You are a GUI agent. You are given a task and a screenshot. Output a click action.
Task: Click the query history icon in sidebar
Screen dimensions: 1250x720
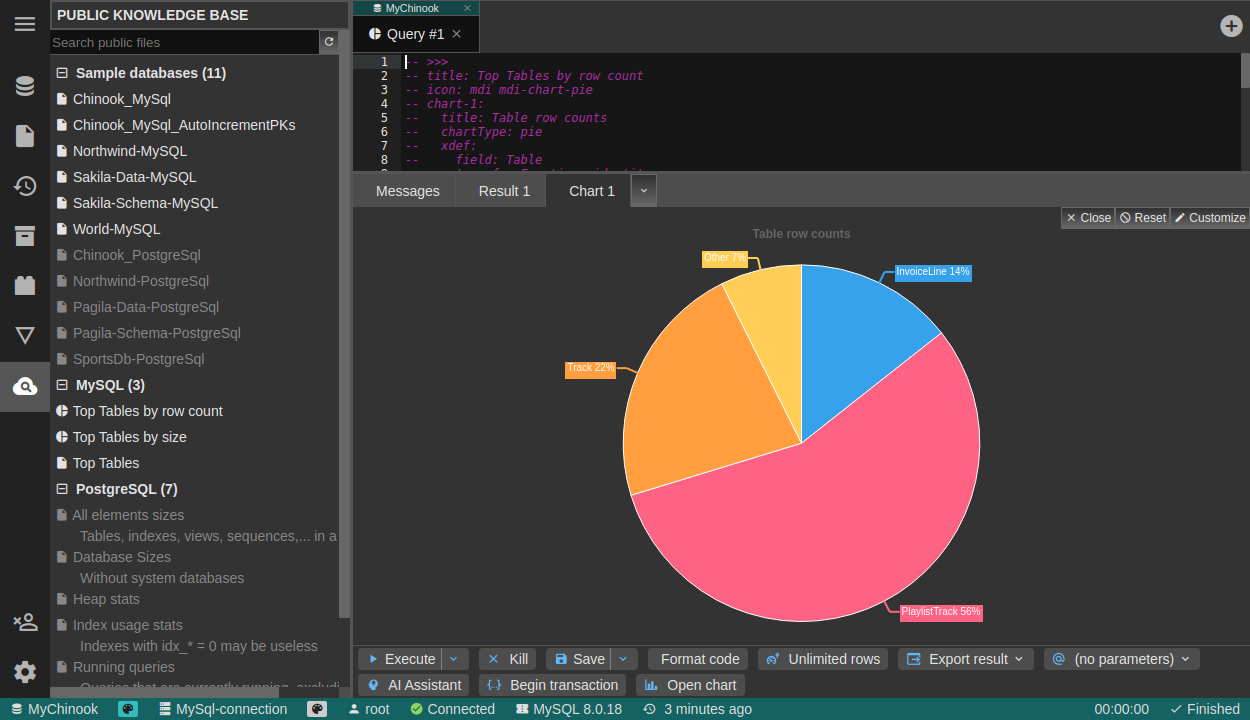[25, 186]
